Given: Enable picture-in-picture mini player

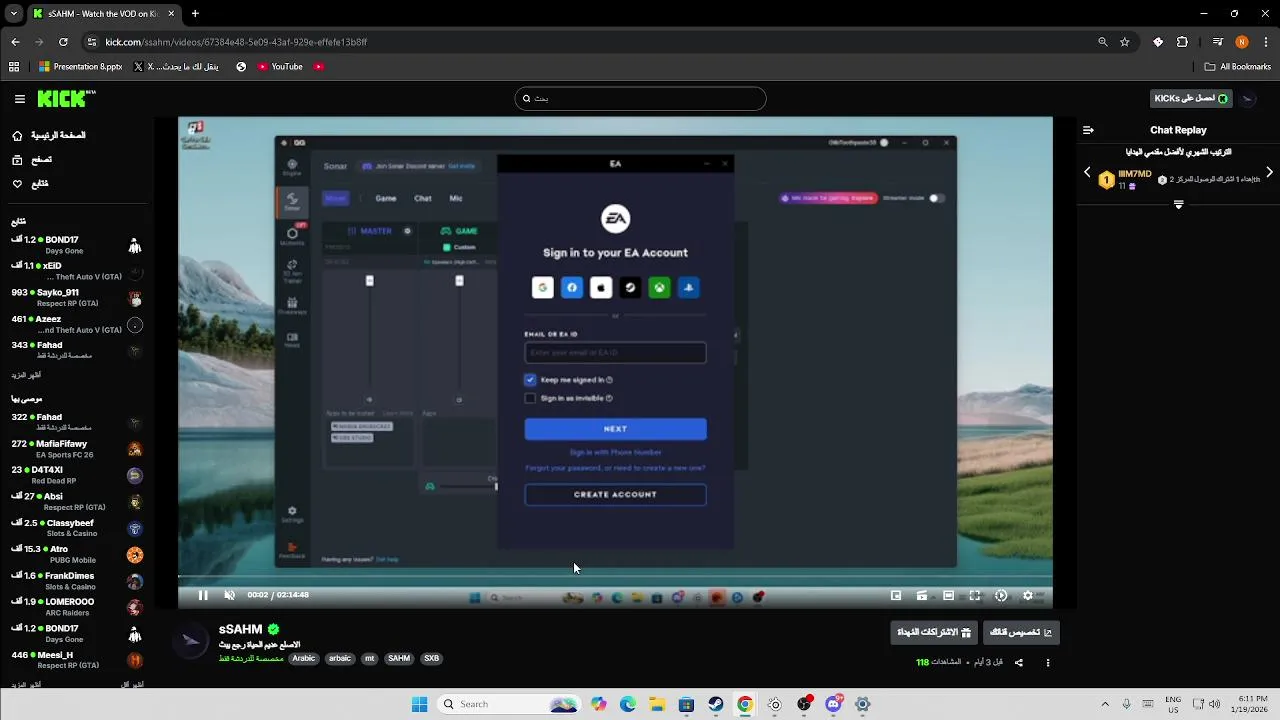Looking at the screenshot, I should coord(896,595).
